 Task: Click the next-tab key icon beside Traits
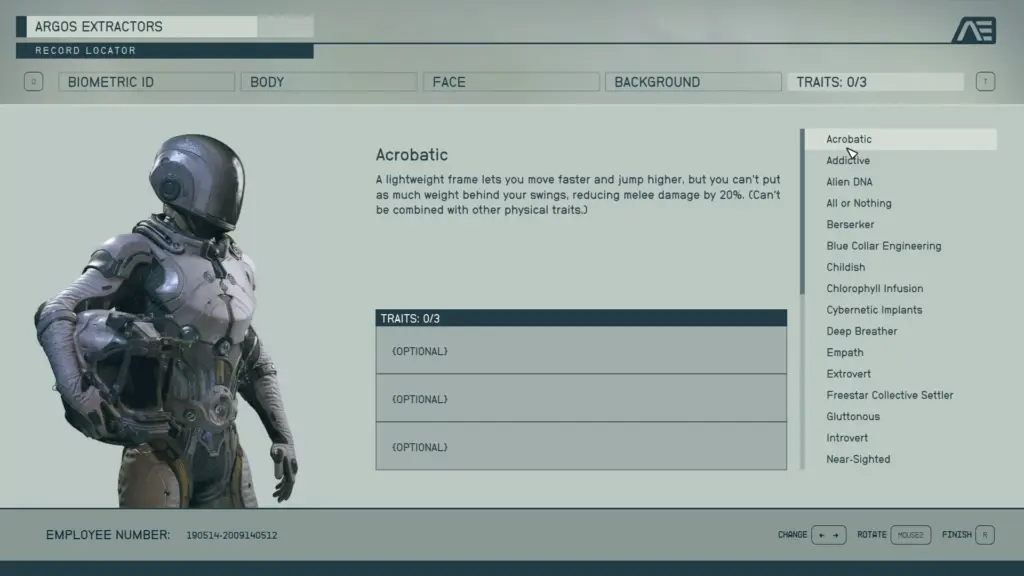(x=985, y=82)
